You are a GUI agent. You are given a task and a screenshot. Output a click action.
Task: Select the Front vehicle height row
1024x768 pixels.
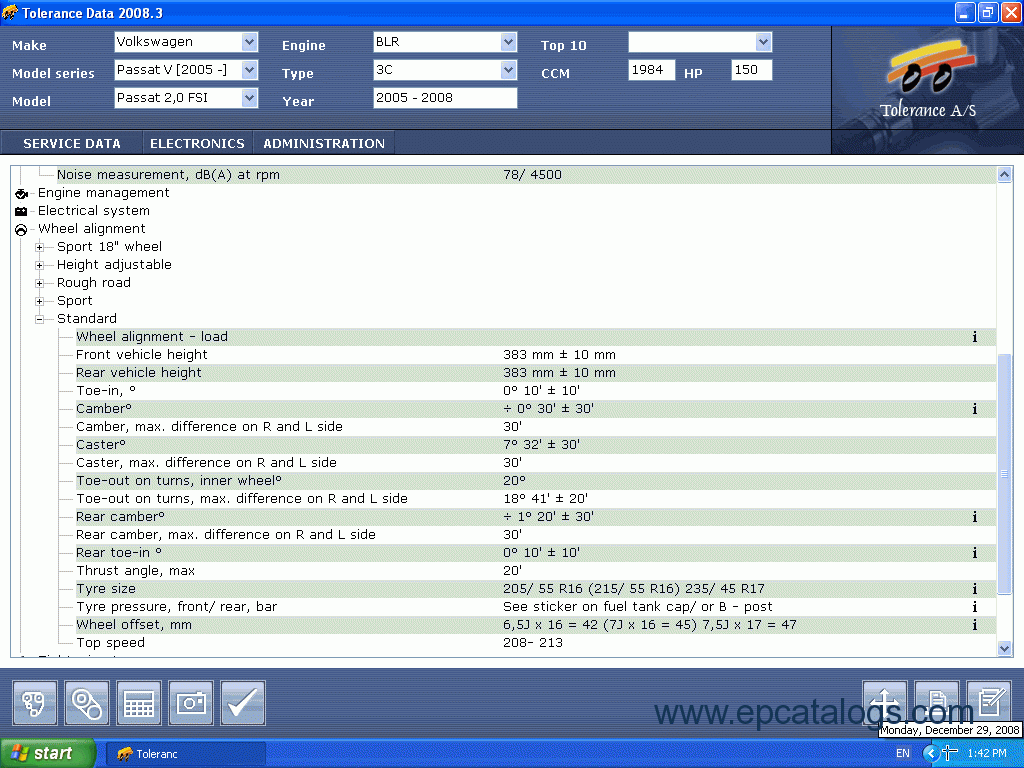[x=536, y=355]
